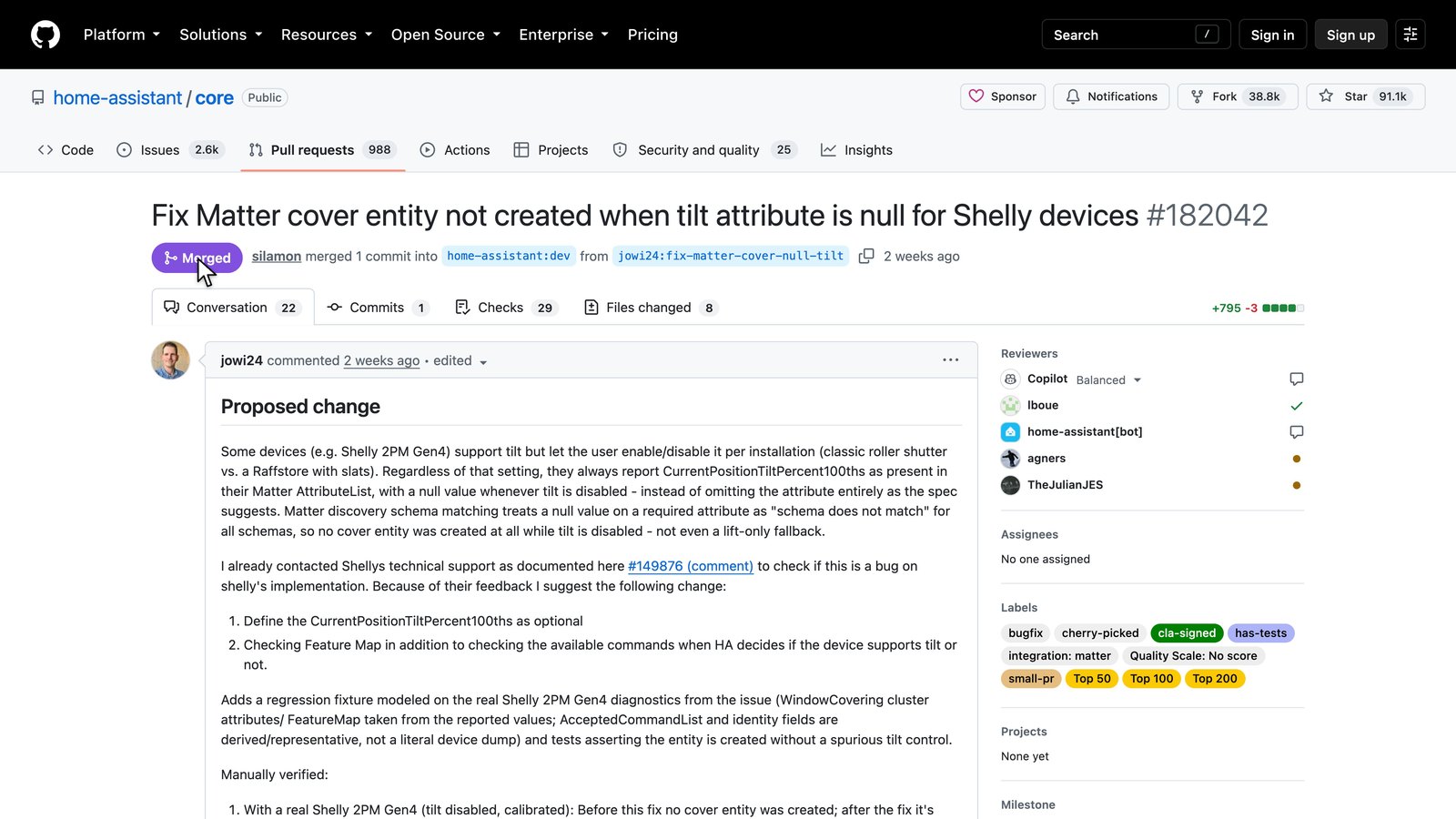Open the Files changed tab
Screen dimensions: 1456x819
651,308
